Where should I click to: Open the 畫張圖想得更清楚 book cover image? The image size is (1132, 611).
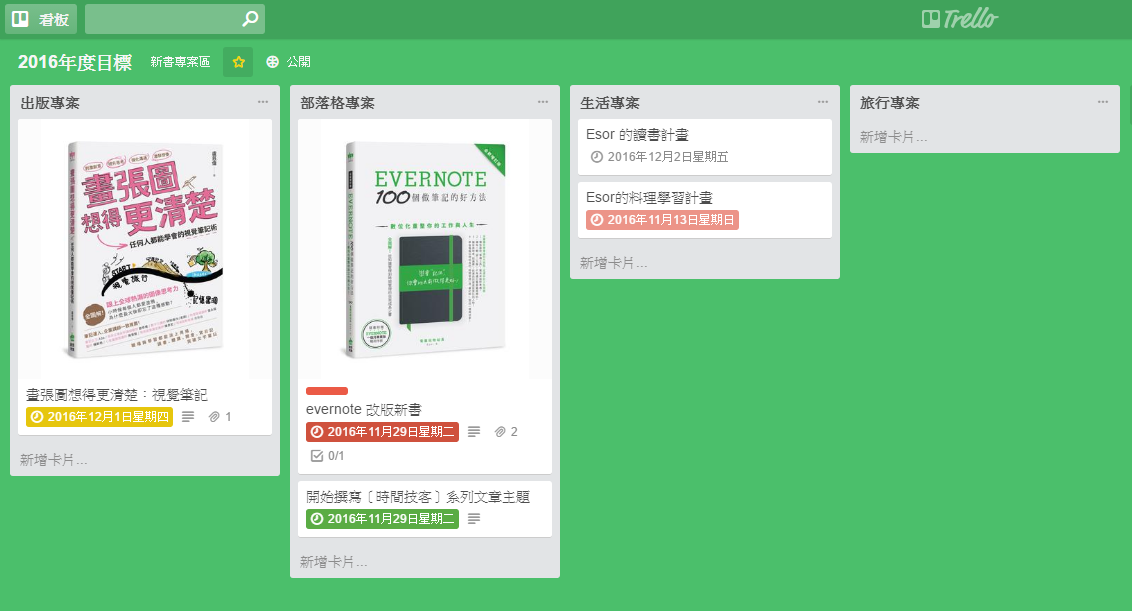[145, 249]
